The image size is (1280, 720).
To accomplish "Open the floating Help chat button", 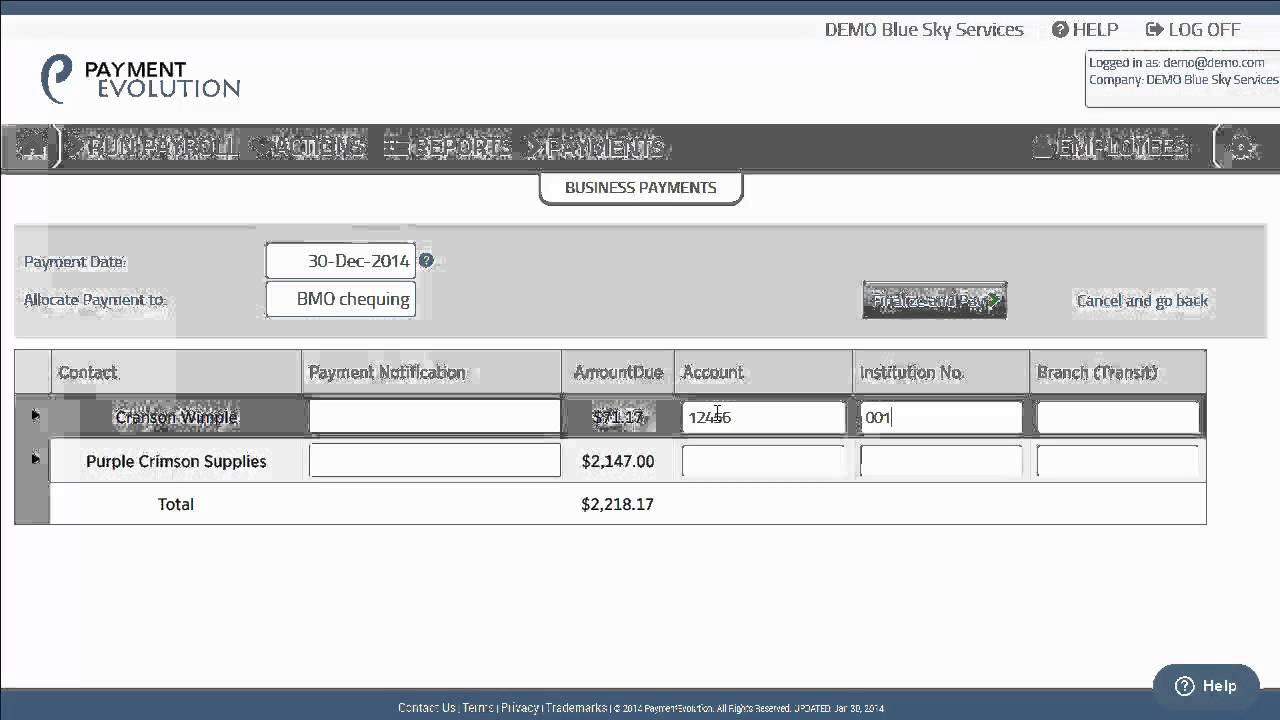I will [x=1205, y=686].
